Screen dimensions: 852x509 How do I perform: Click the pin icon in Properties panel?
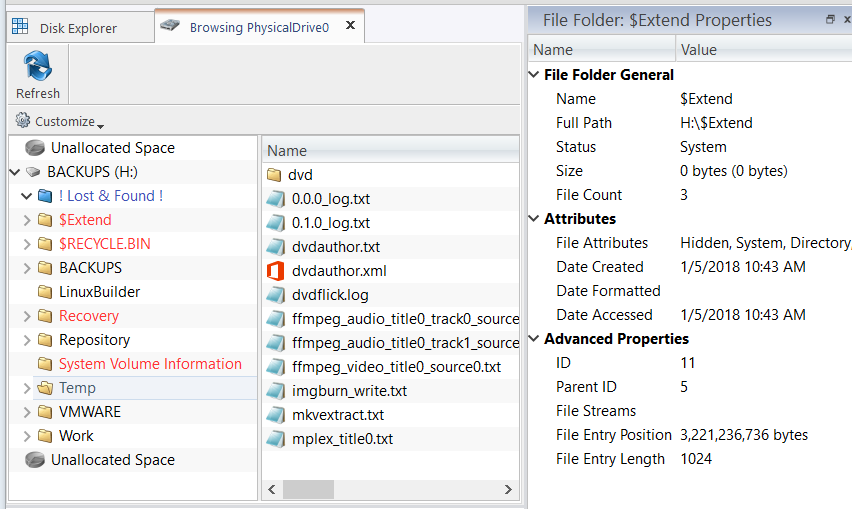[x=830, y=20]
